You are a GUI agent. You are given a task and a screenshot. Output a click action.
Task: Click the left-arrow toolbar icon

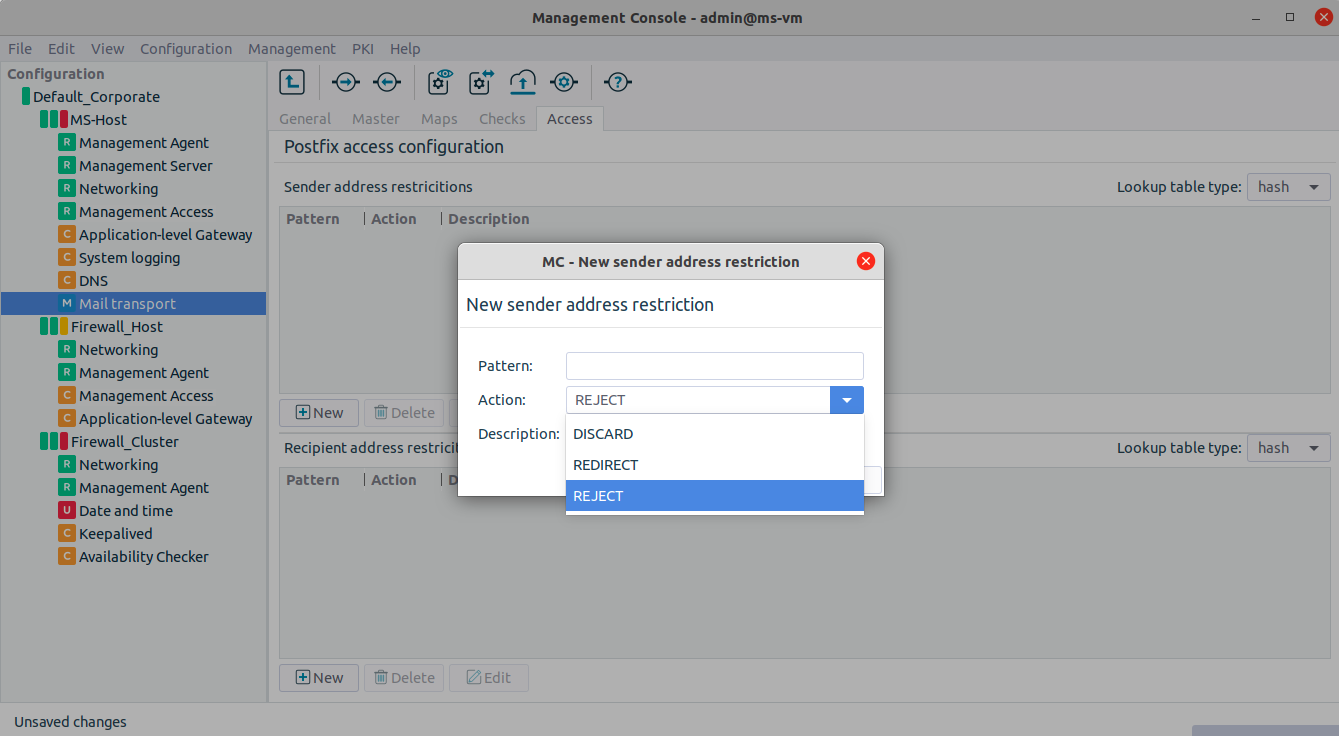pos(387,82)
